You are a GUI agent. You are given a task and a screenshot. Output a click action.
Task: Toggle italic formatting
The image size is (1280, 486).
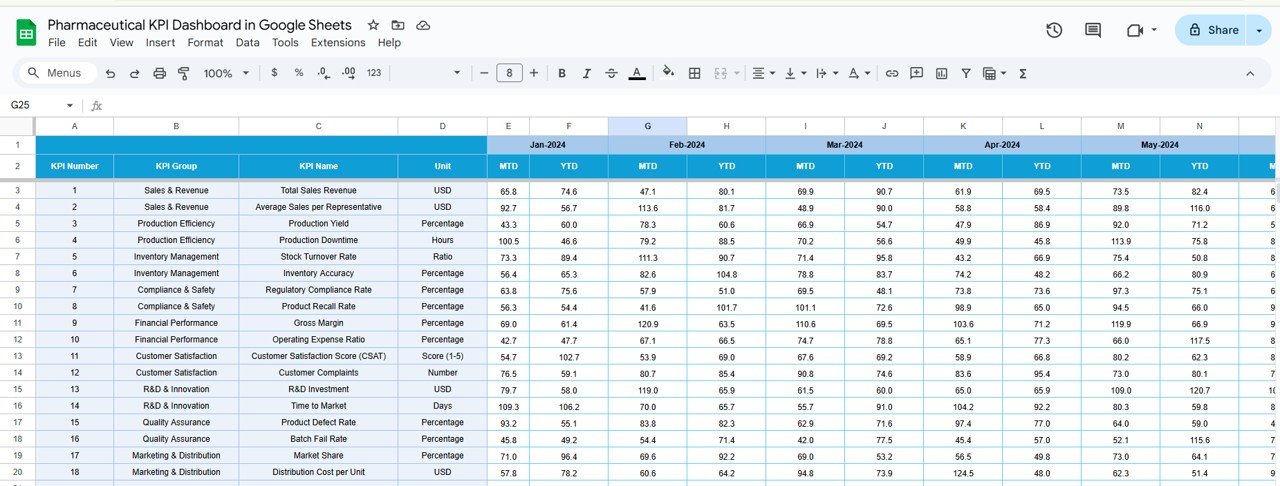[x=586, y=73]
